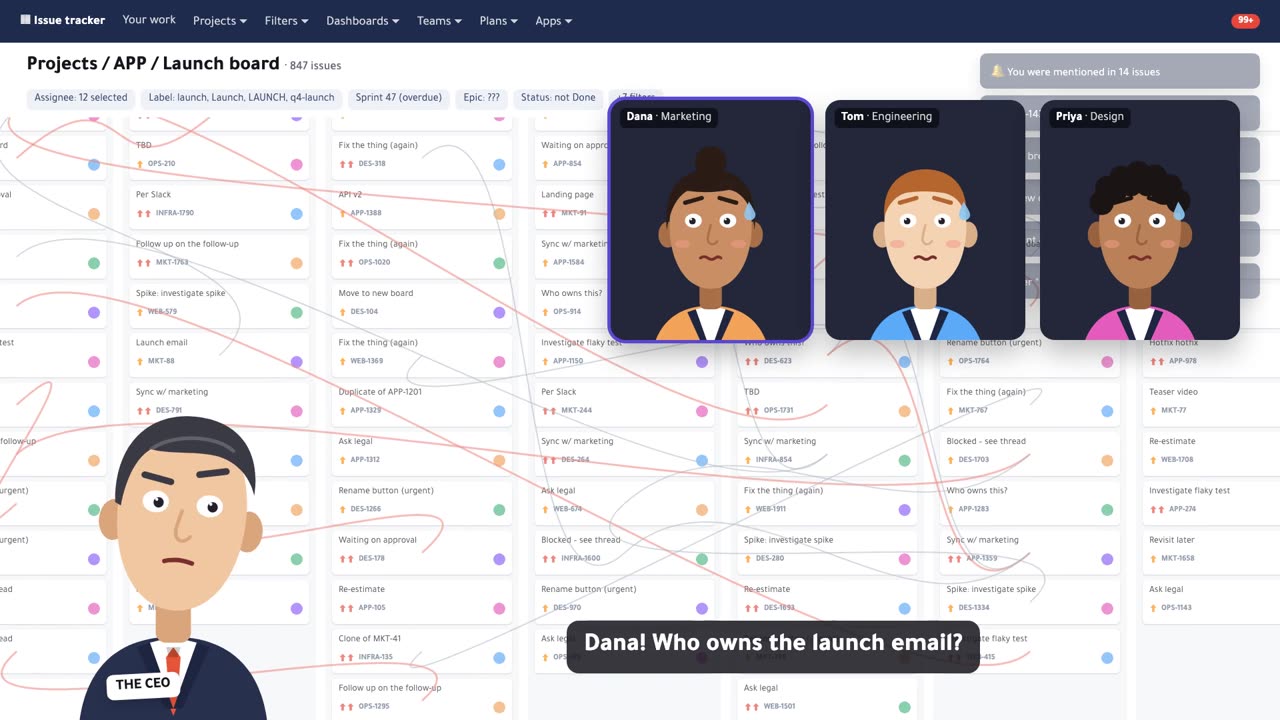The image size is (1280, 720).
Task: Click the Status: not Done filter chip
Action: click(558, 98)
